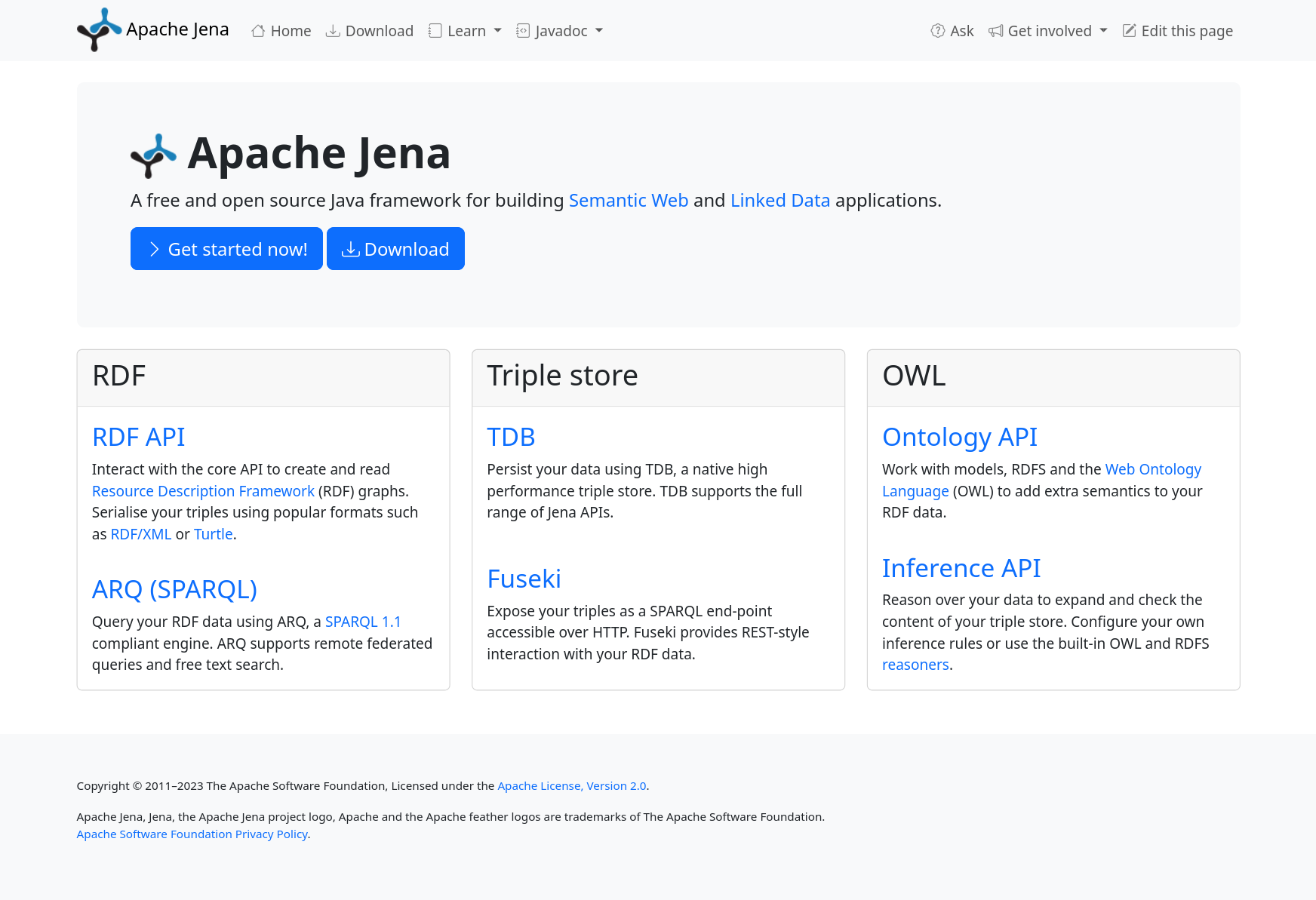Open the TDB heading link
The image size is (1316, 900).
511,437
